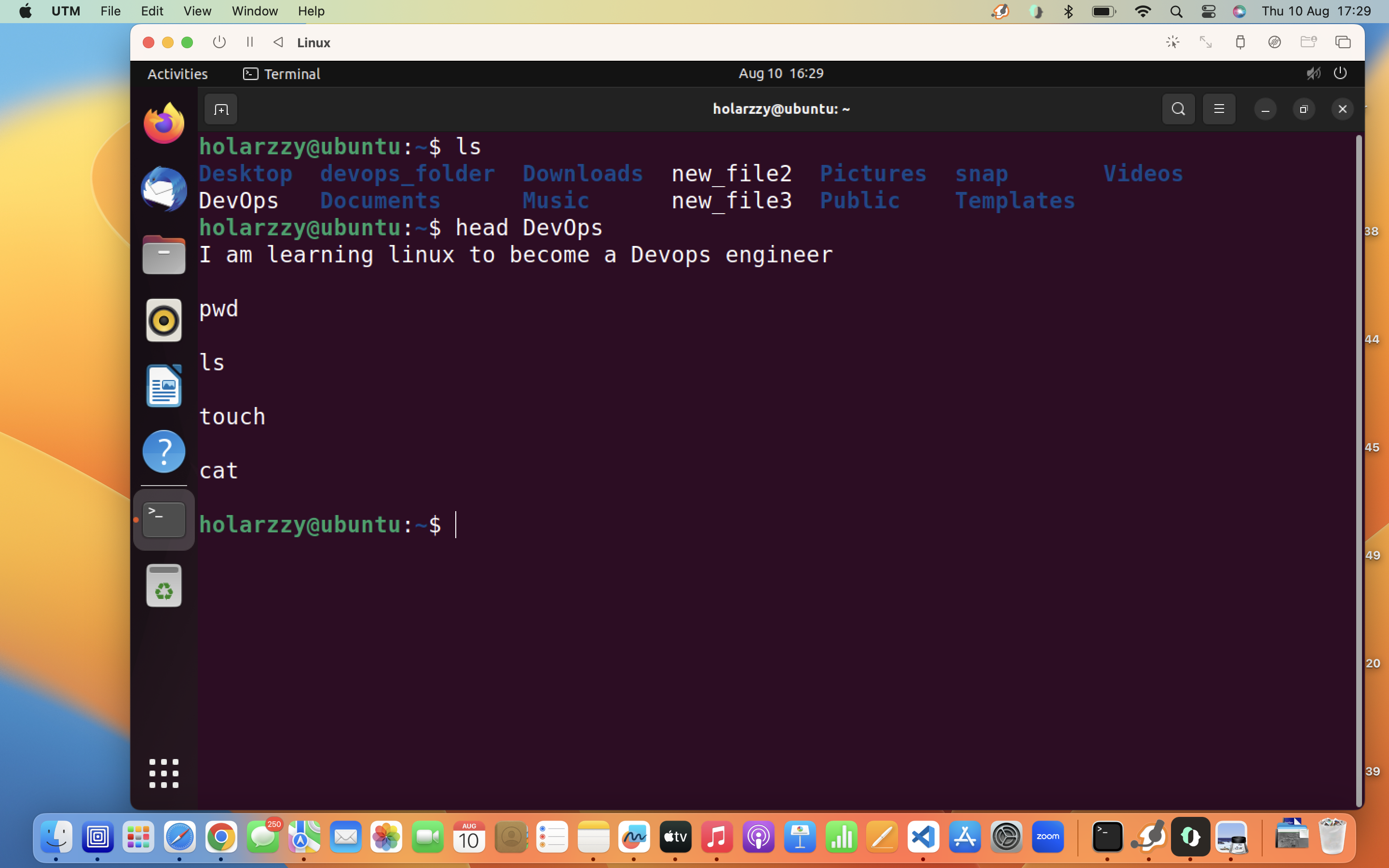Open the Window menu
Screen dimensions: 1389x868
tap(255, 11)
